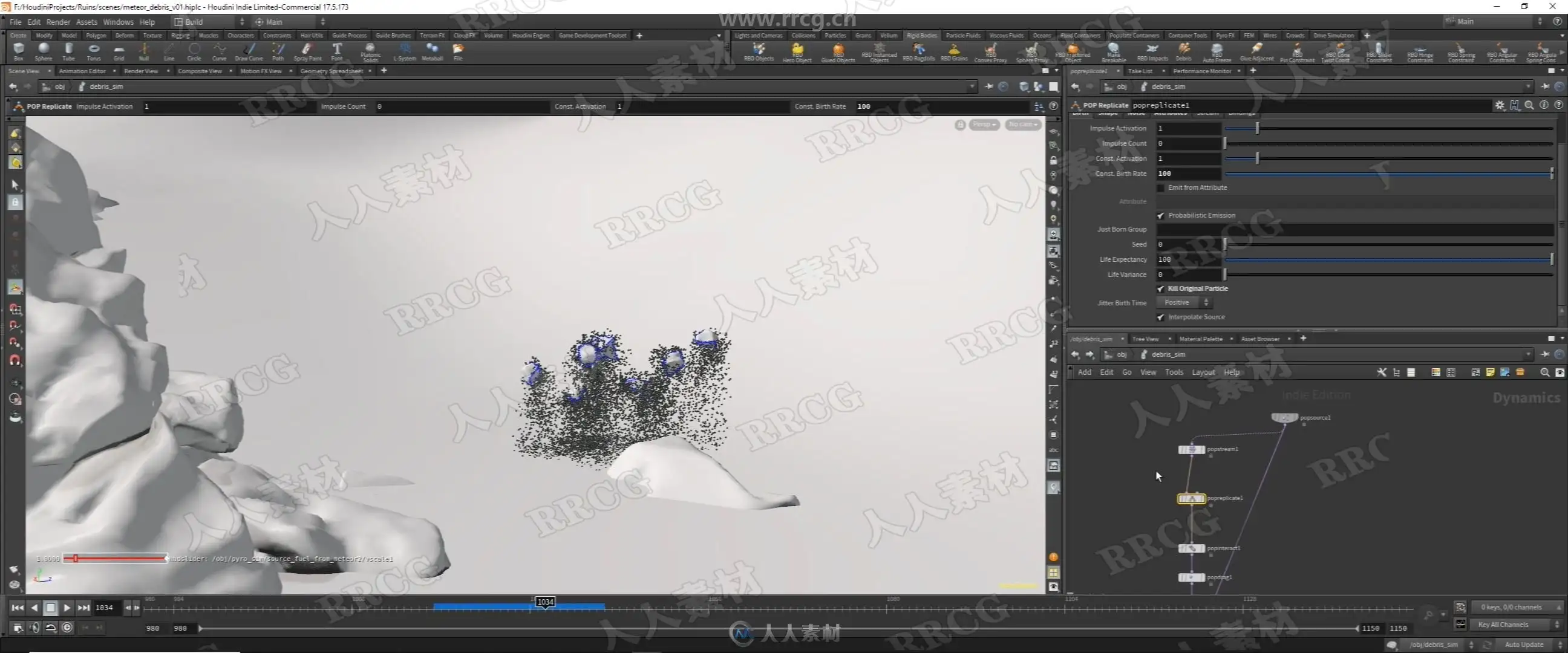Open Jitter Birth Time Positive dropdown
Viewport: 1568px width, 653px height.
pyautogui.click(x=1185, y=302)
